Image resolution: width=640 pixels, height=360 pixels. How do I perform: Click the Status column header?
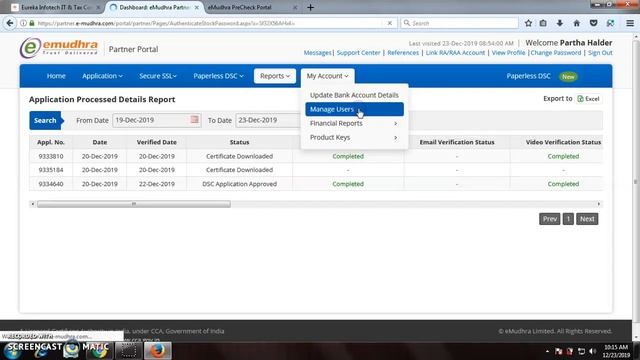[239, 142]
